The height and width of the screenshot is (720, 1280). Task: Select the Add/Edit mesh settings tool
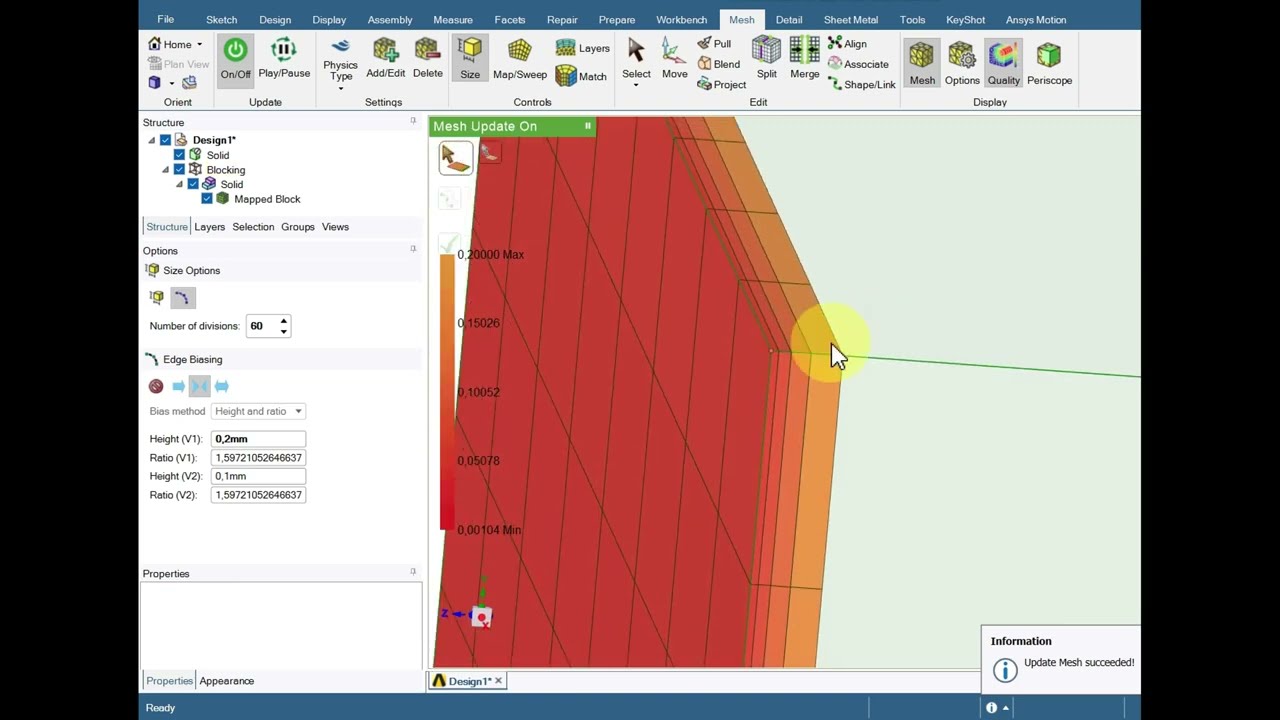(385, 59)
